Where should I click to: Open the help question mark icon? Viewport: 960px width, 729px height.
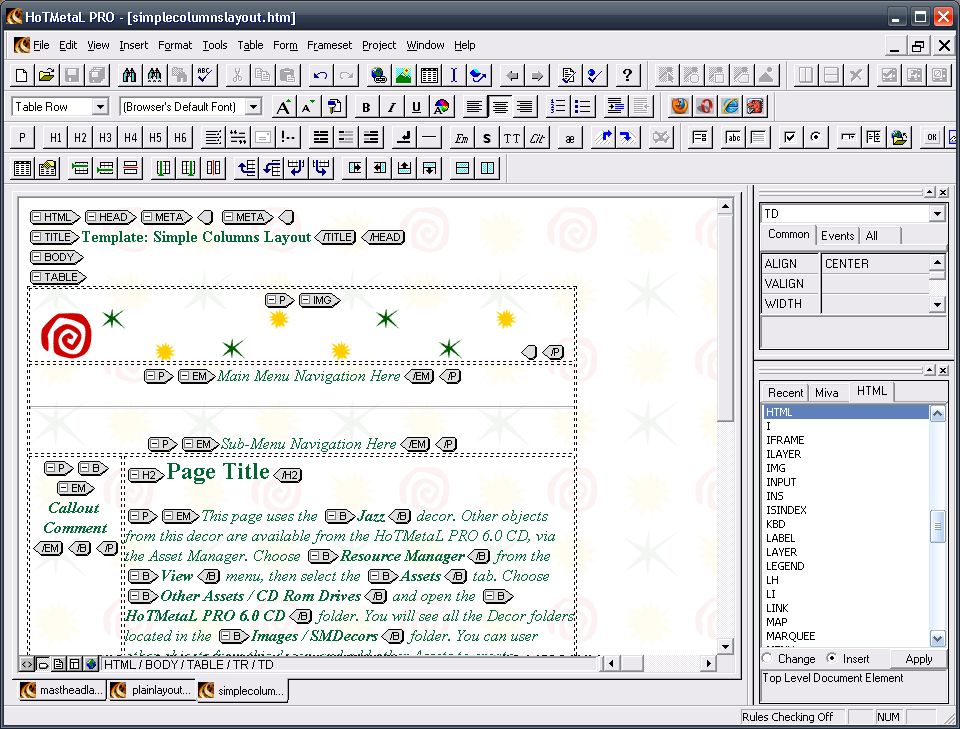627,75
